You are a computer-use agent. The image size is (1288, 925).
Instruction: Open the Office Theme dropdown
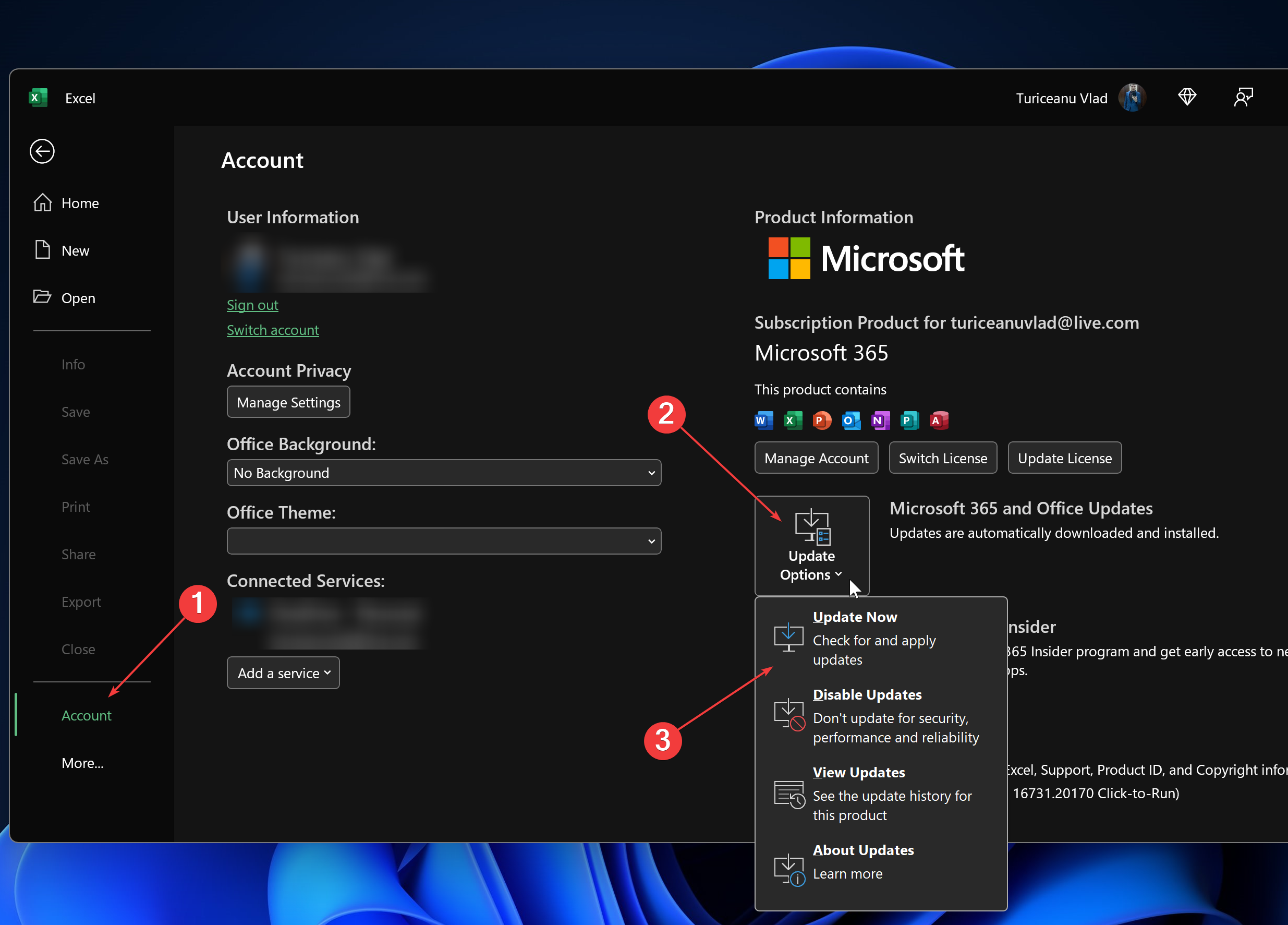(444, 541)
